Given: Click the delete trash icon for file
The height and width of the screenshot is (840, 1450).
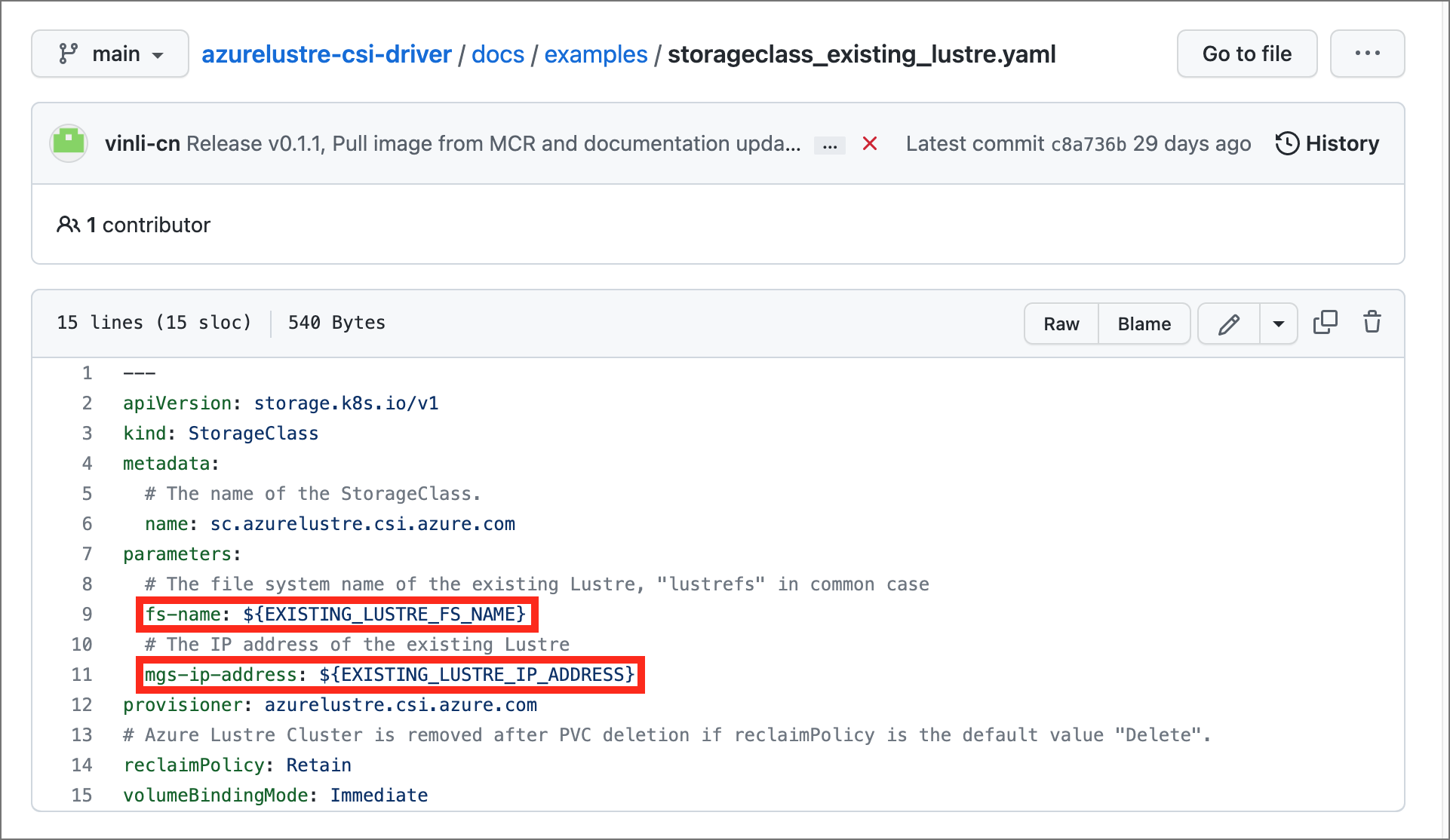Looking at the screenshot, I should [x=1372, y=322].
